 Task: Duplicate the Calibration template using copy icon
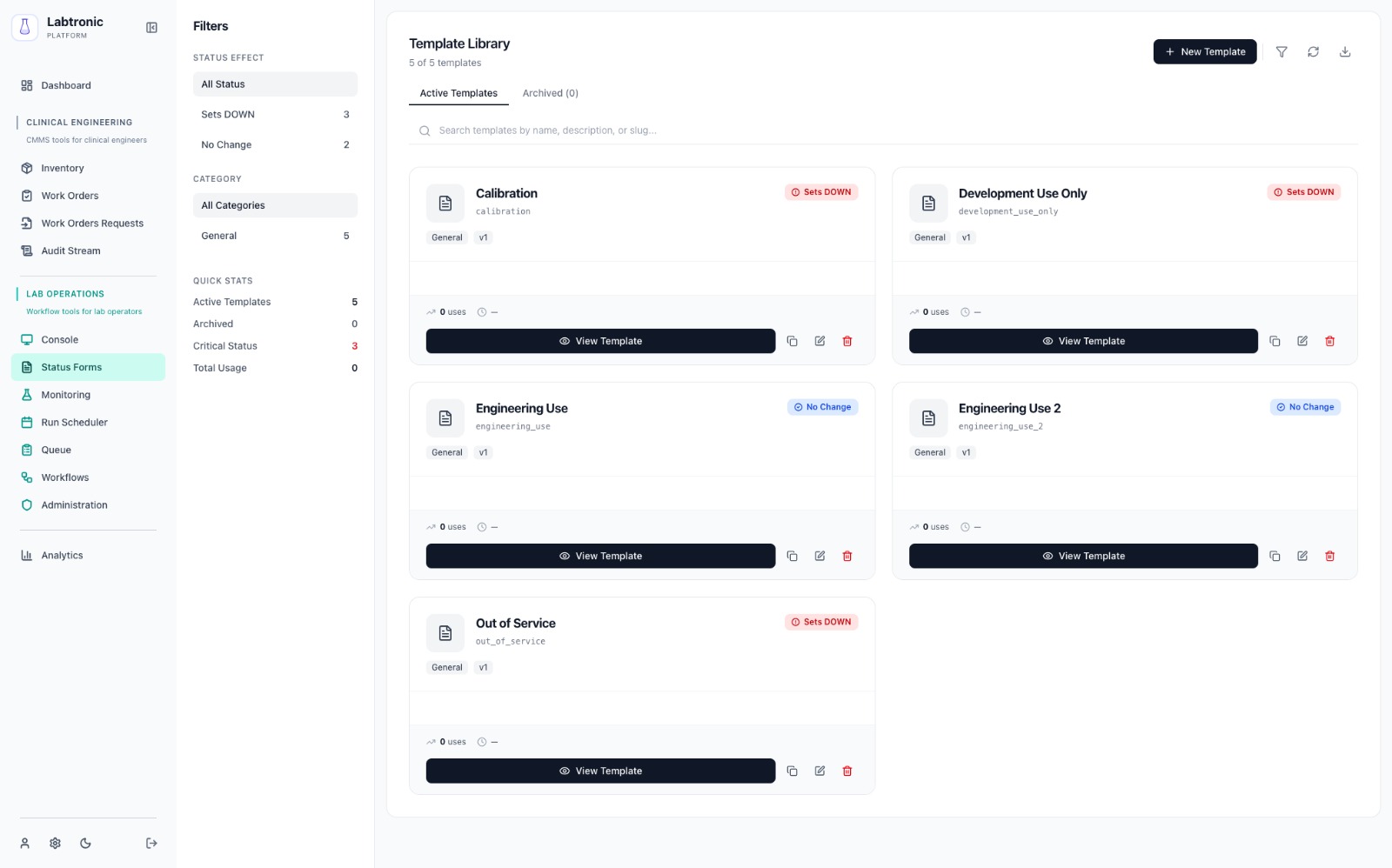(793, 341)
